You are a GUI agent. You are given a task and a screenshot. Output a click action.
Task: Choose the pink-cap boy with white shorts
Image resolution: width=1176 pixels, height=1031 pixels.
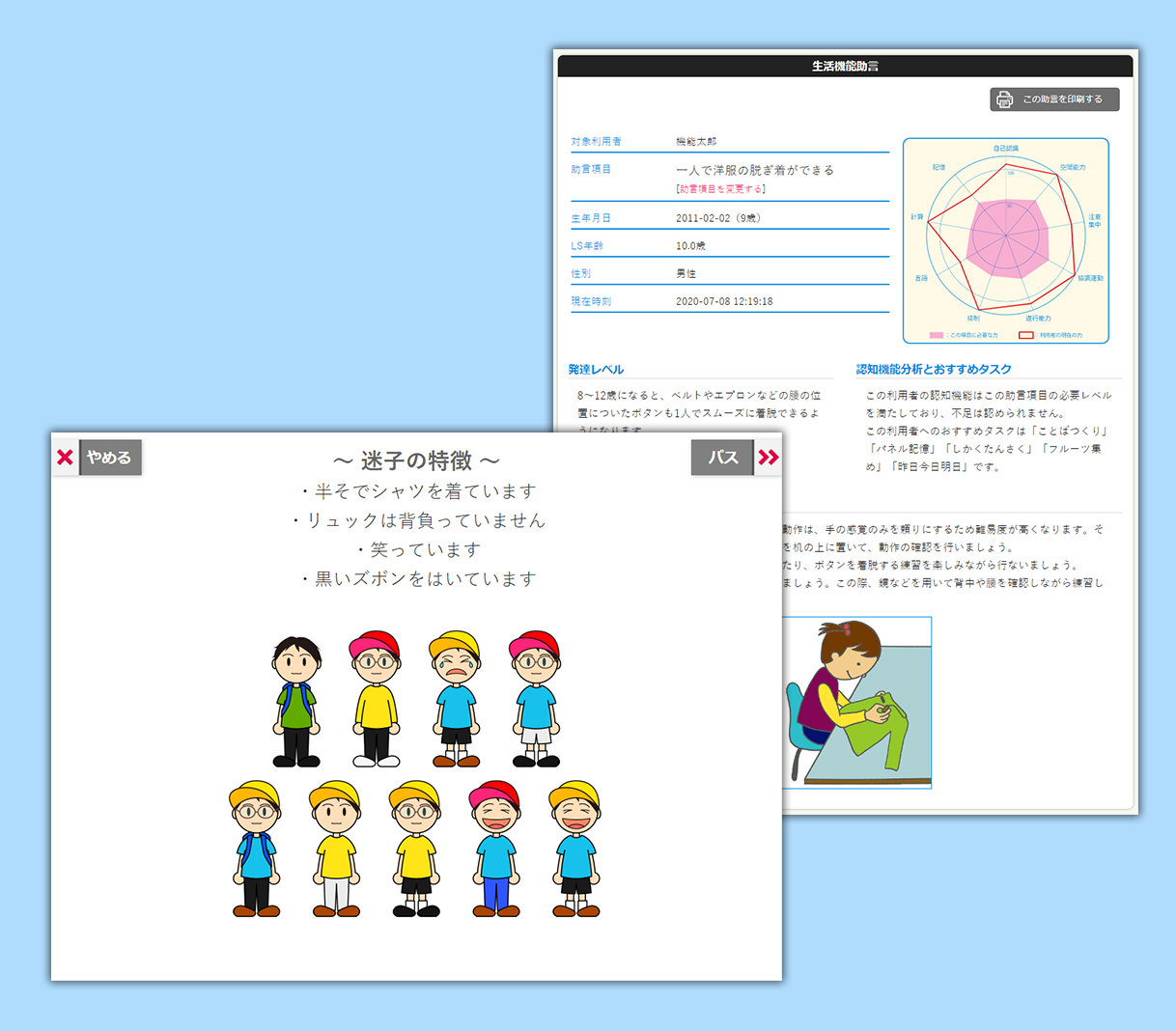point(535,699)
